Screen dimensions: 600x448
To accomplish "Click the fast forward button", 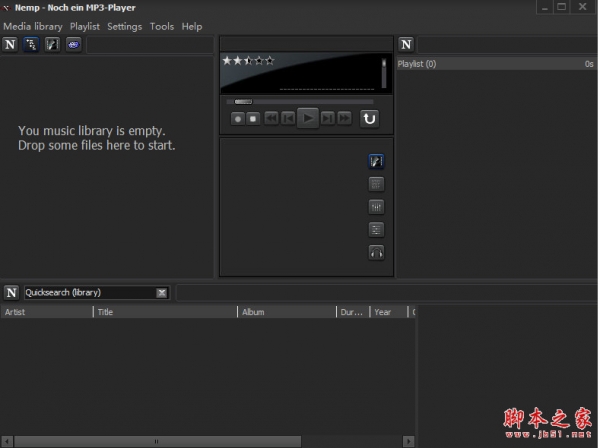I will pyautogui.click(x=344, y=118).
